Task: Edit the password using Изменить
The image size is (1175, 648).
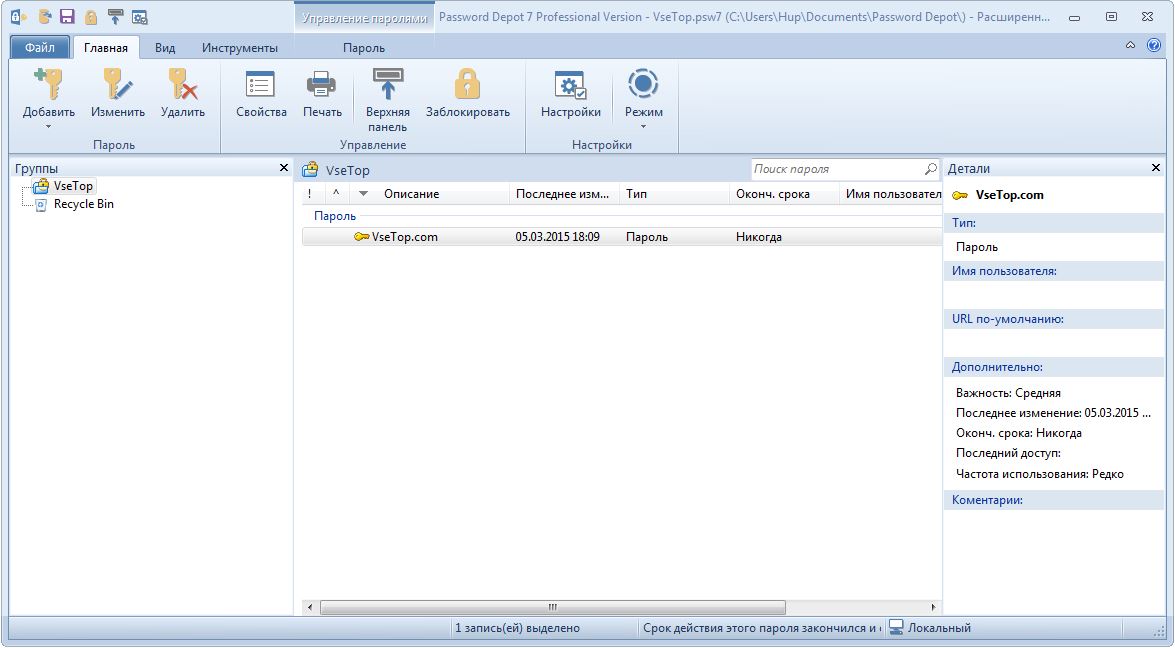Action: pos(118,93)
